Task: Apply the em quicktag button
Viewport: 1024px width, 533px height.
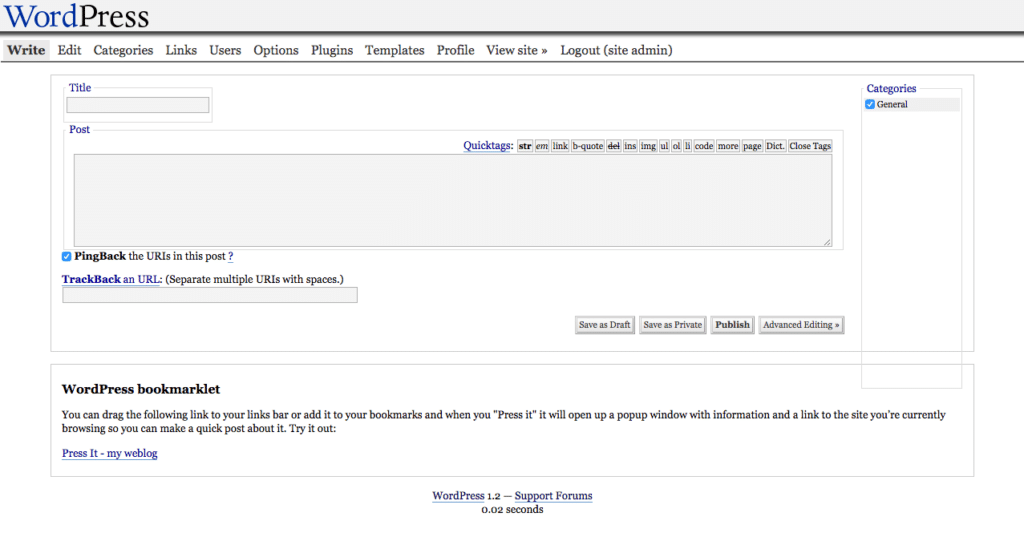Action: tap(542, 146)
